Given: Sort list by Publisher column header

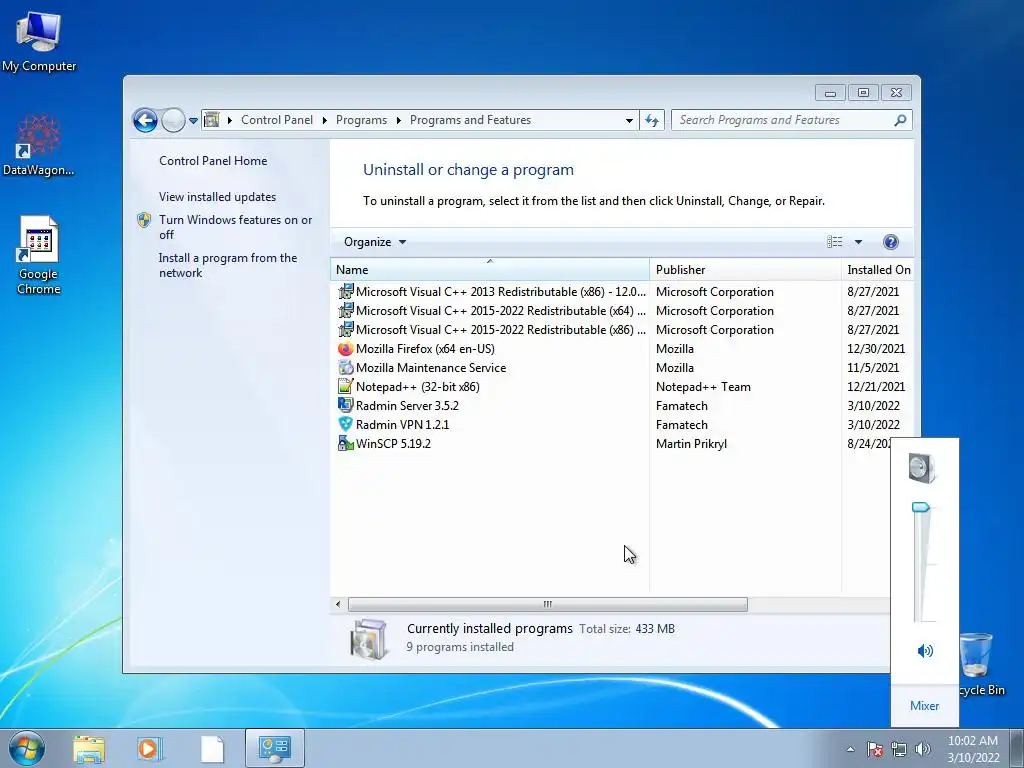Looking at the screenshot, I should click(745, 270).
